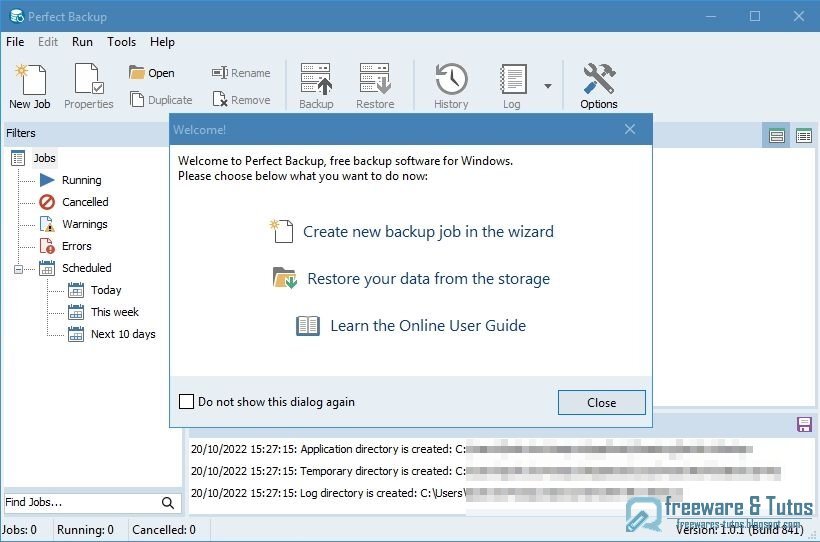This screenshot has width=820, height=542.
Task: Click the magnifying glass search icon
Action: click(168, 503)
